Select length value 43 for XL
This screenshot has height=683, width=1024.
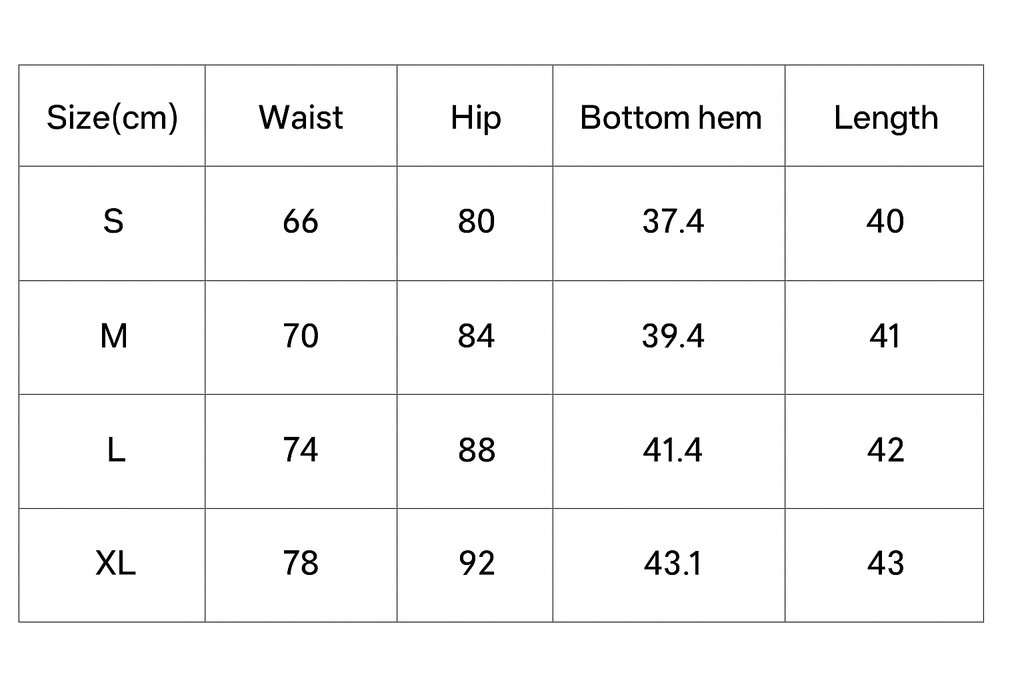click(x=885, y=564)
